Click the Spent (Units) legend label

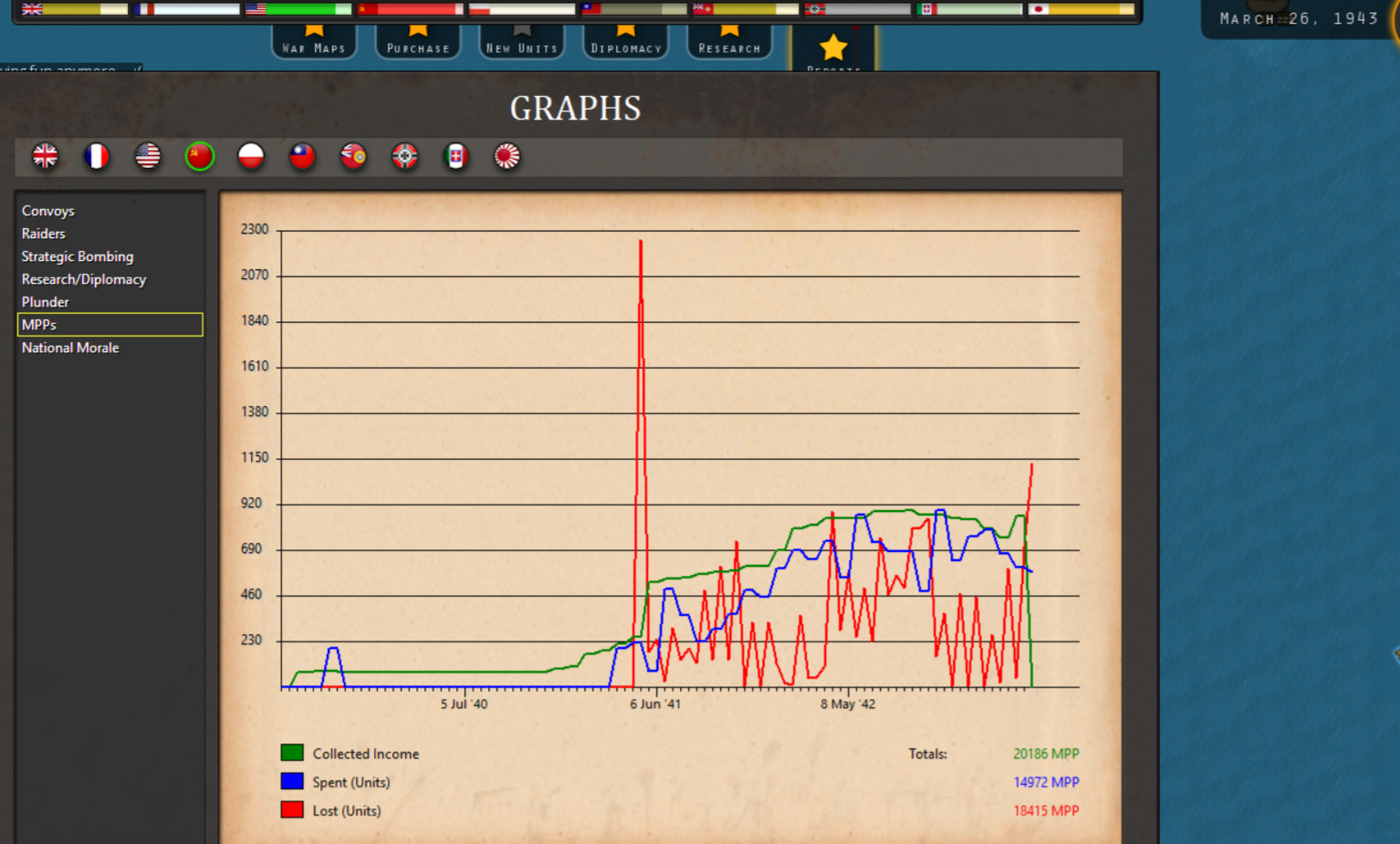coord(351,782)
